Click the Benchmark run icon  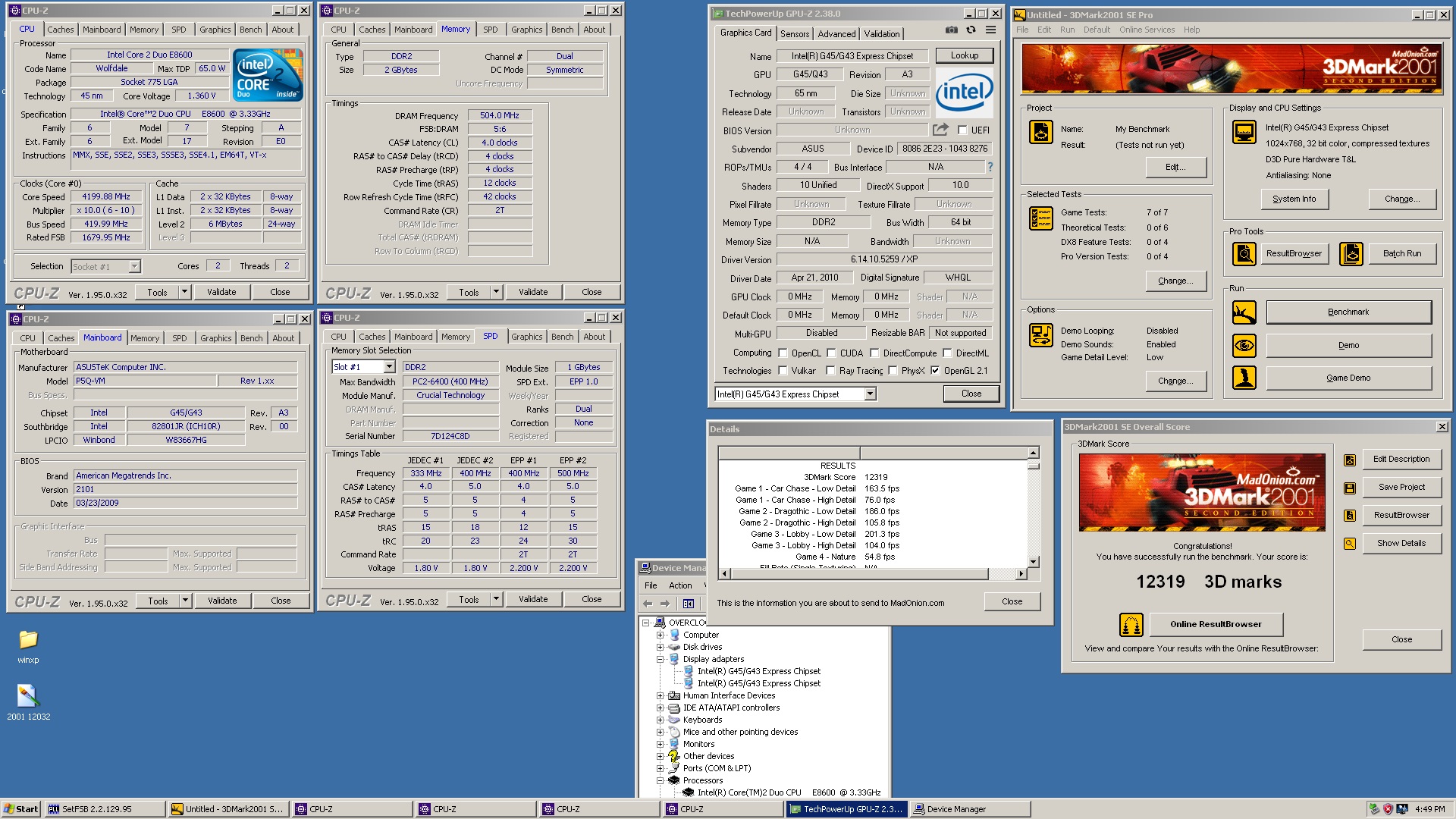1244,312
